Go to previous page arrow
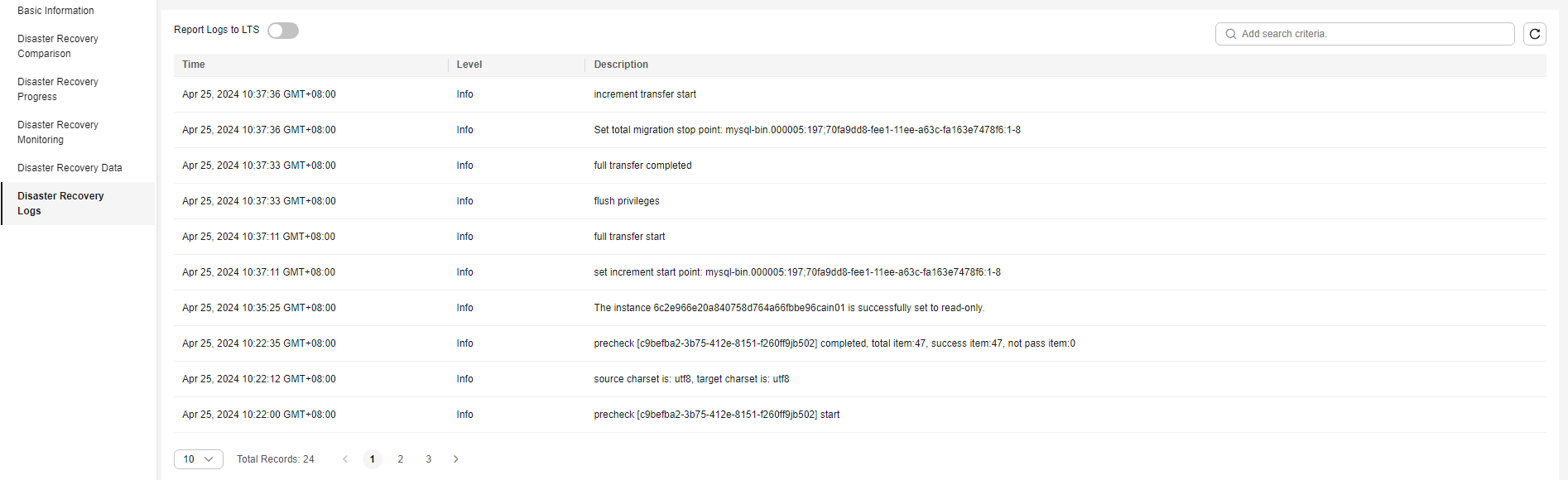The height and width of the screenshot is (480, 1568). pos(345,459)
